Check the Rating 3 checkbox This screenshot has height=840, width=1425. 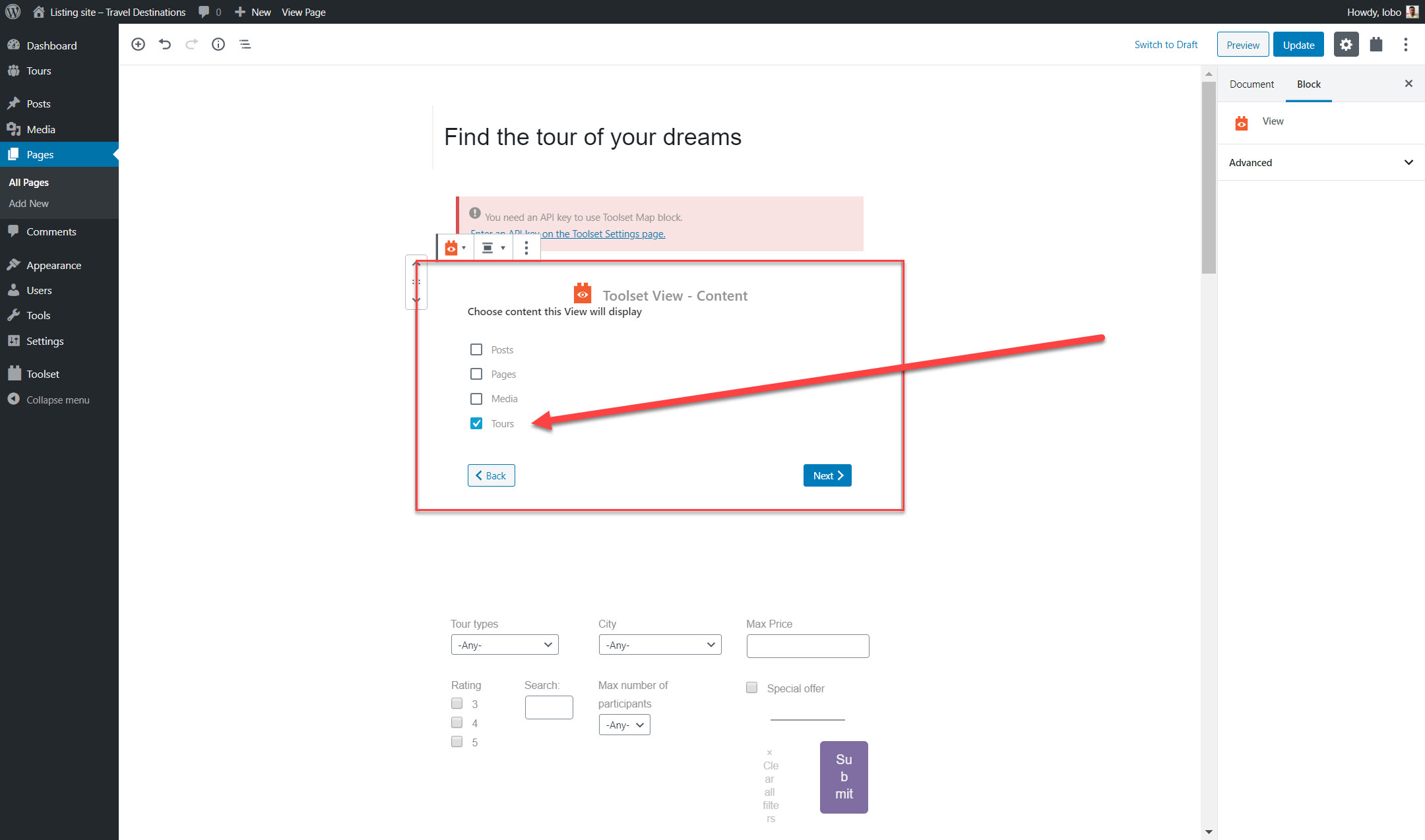(x=457, y=704)
